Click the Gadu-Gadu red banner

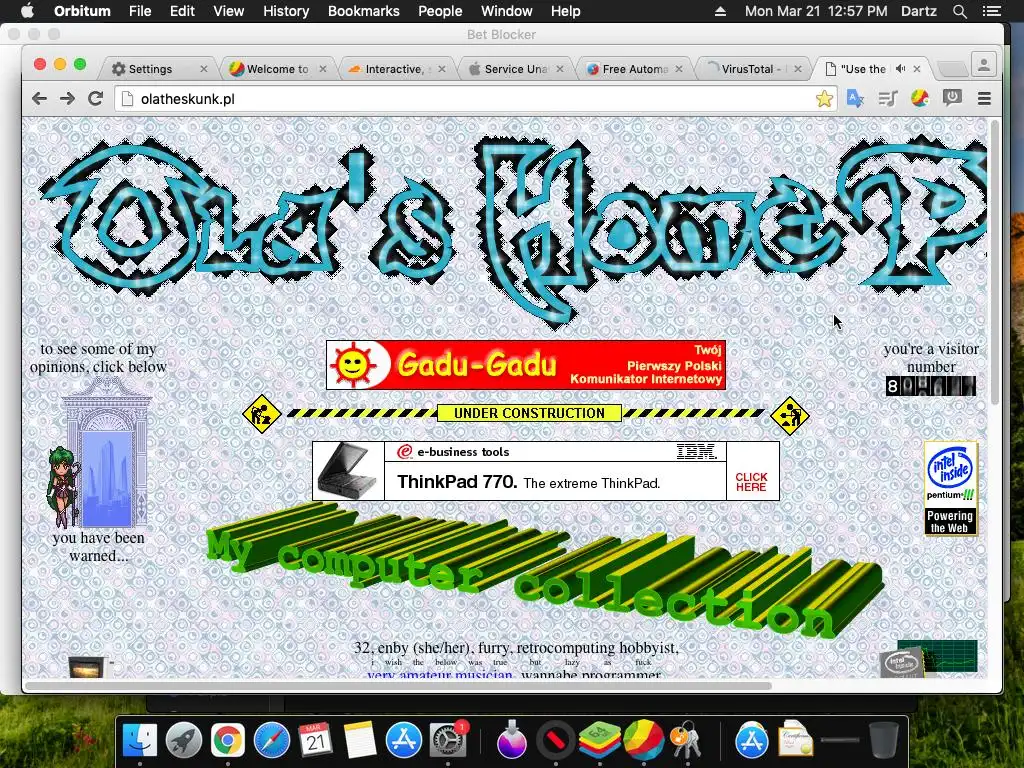526,365
